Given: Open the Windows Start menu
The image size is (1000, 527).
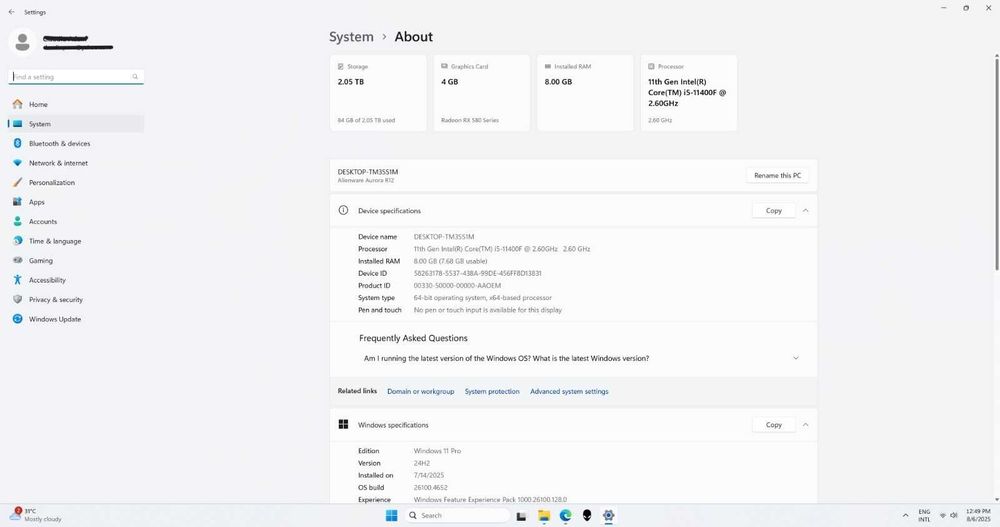Looking at the screenshot, I should point(392,516).
